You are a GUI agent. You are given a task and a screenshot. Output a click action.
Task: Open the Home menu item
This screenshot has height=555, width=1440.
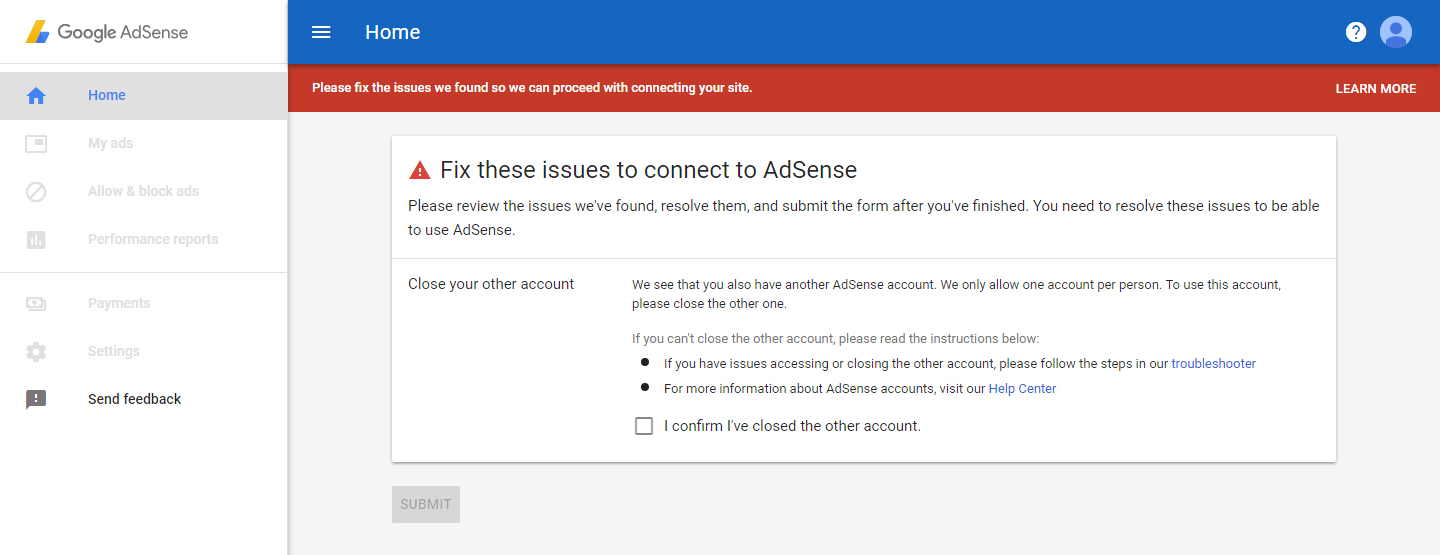pyautogui.click(x=144, y=96)
